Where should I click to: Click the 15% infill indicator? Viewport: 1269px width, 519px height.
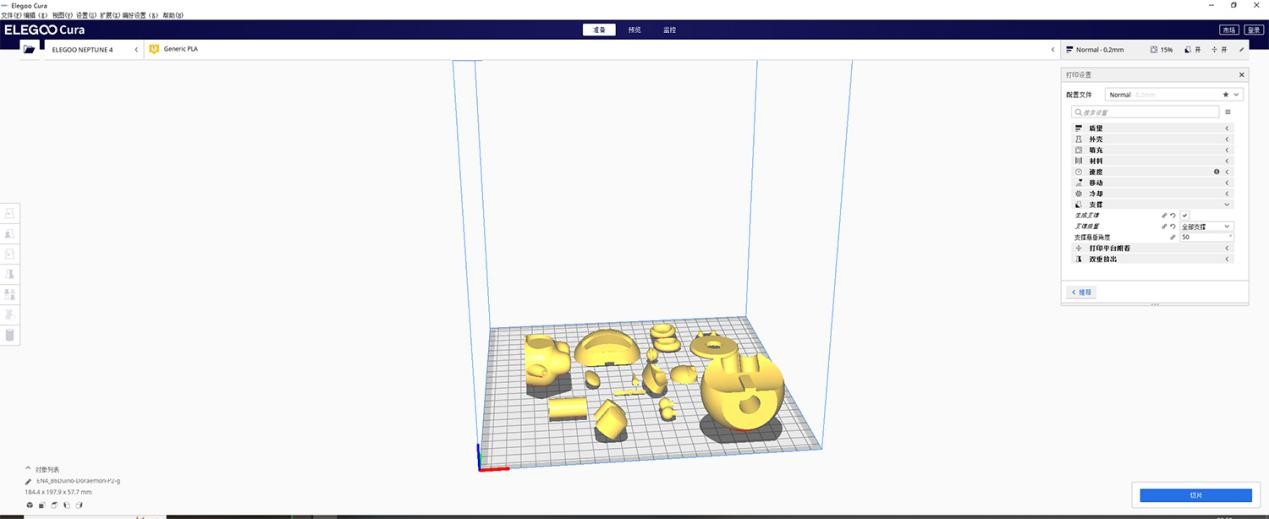pos(1161,49)
